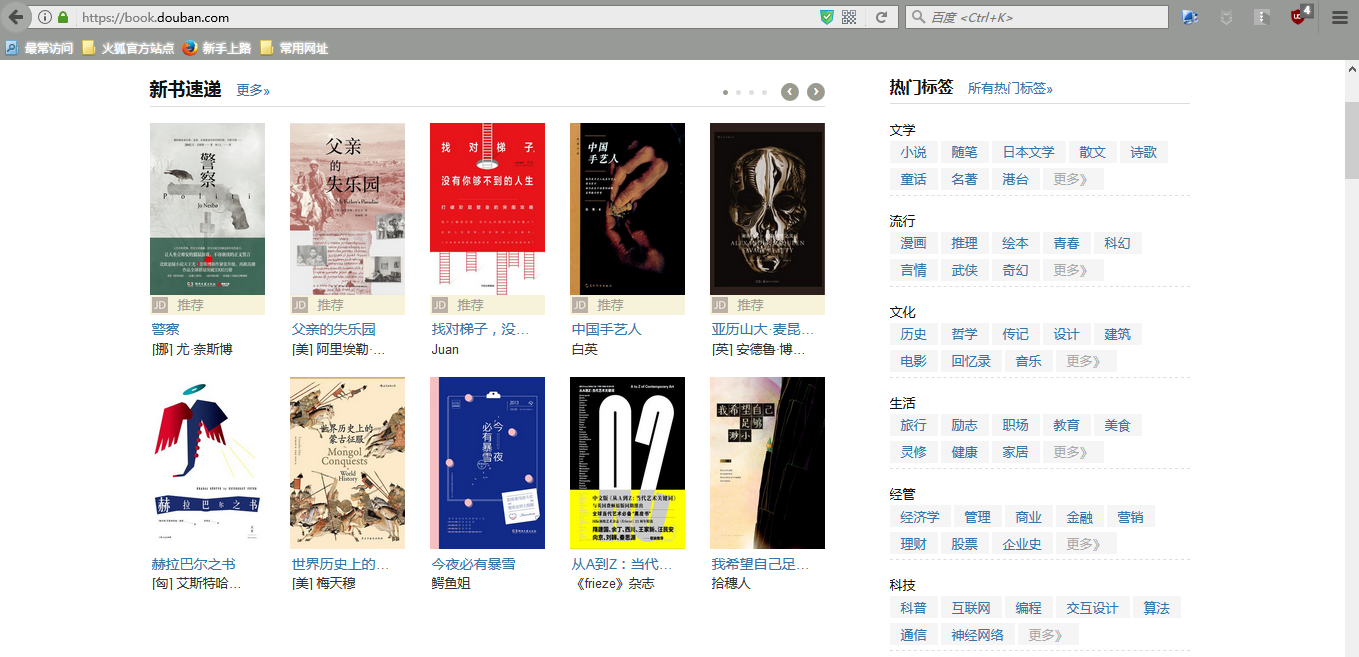Screen dimensions: 1359x657
Task: Click the grey double-chevron toolbar icon
Action: pos(1226,17)
